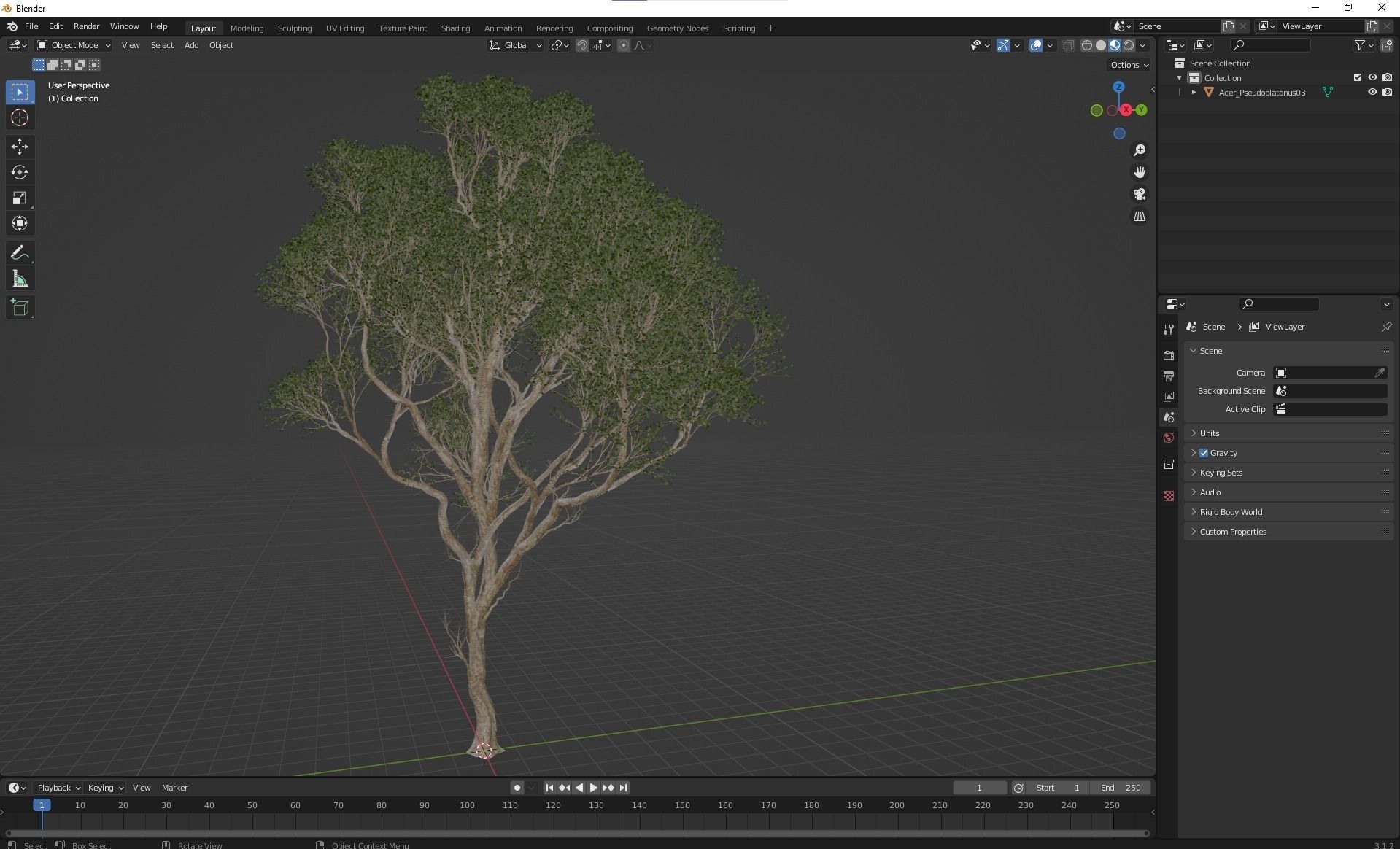Toggle proportional editing button
1400x849 pixels.
(x=623, y=45)
